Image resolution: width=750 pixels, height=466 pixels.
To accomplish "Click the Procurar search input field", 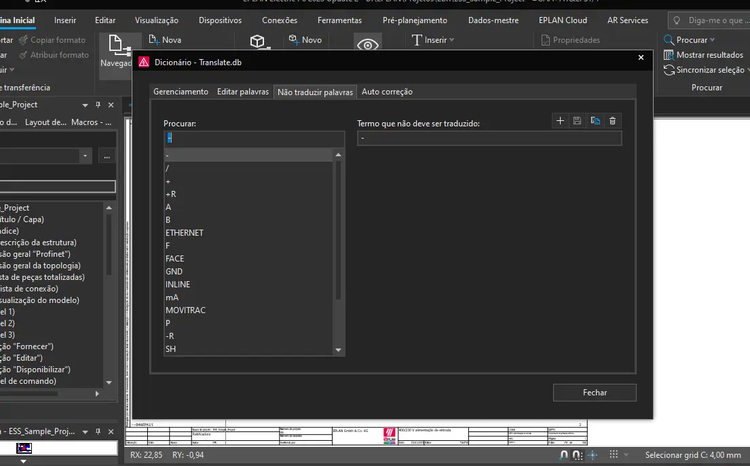I will (x=253, y=138).
